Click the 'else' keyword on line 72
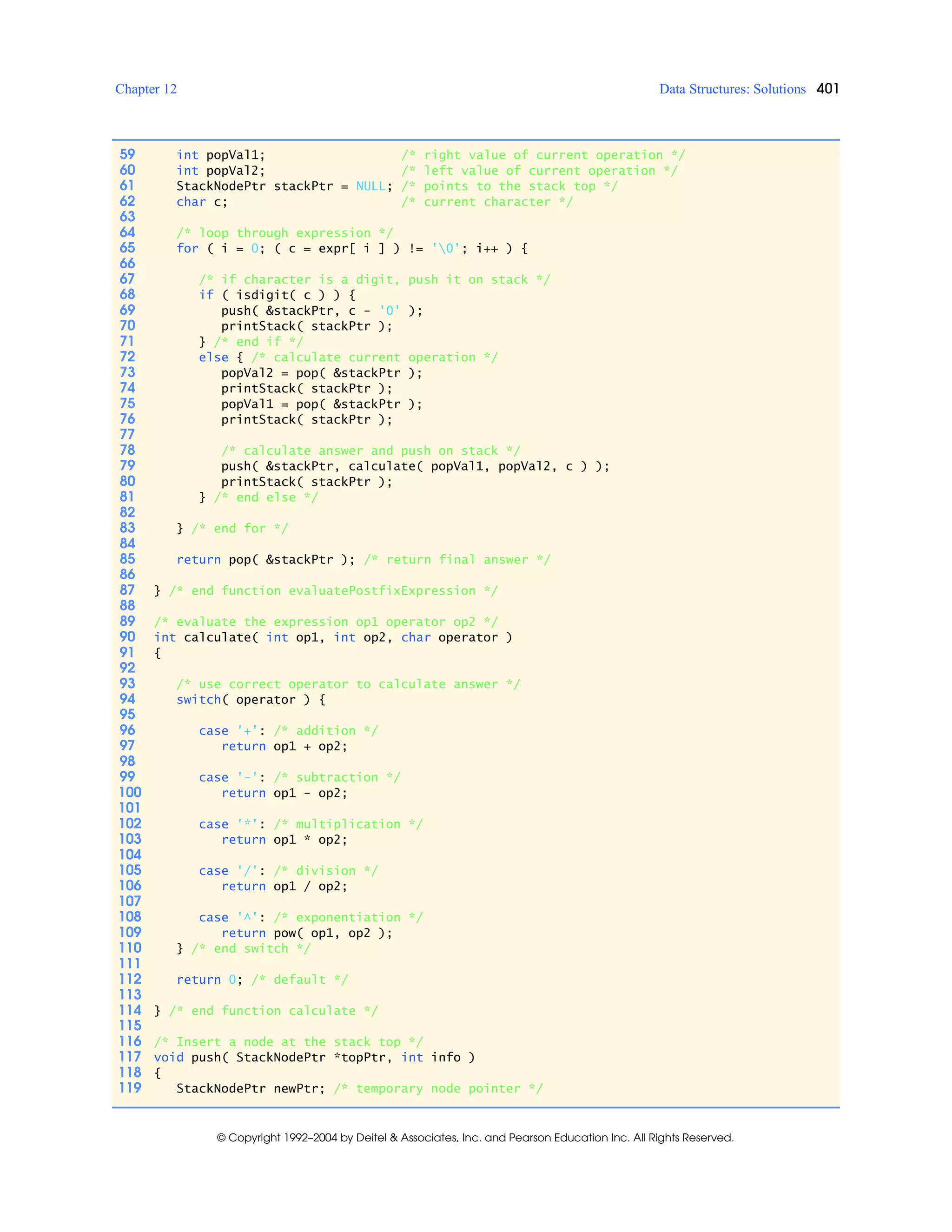 coord(213,357)
